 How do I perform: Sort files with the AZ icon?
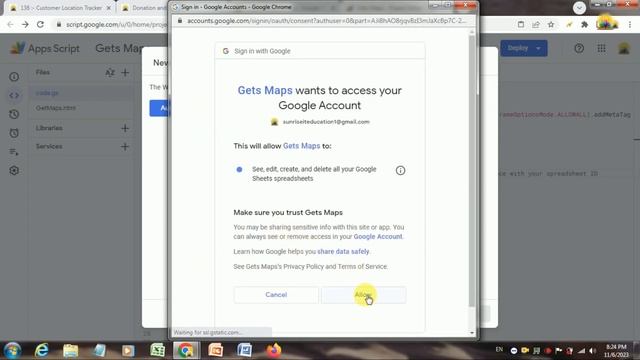pos(110,73)
